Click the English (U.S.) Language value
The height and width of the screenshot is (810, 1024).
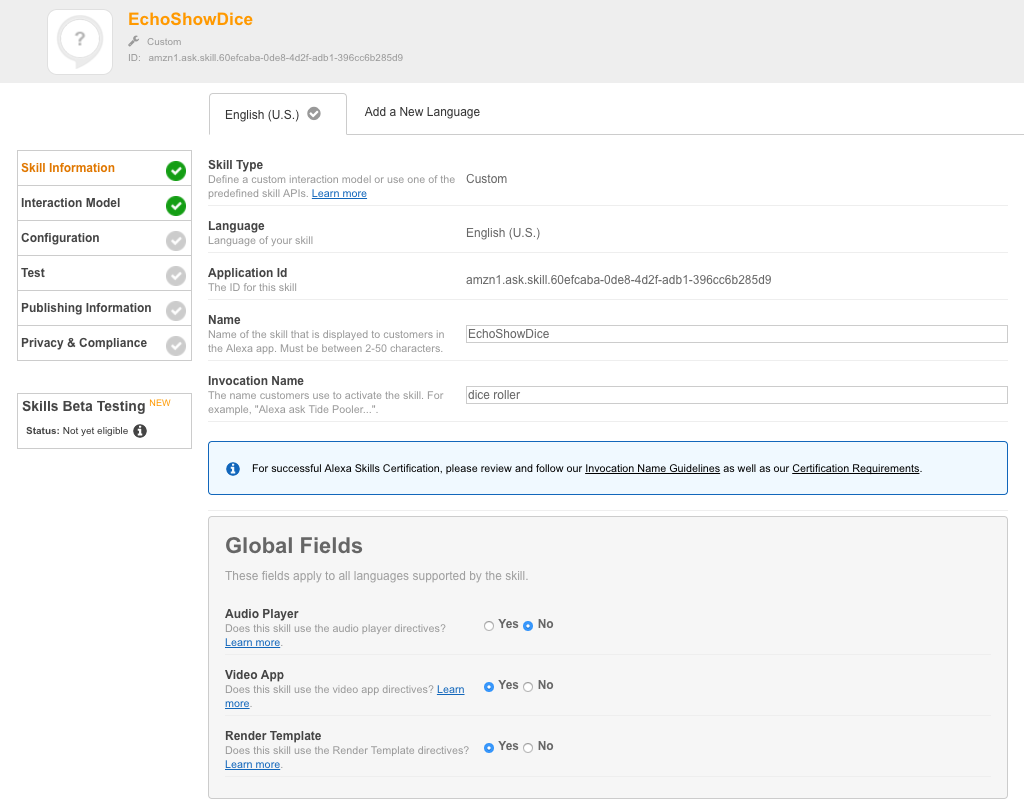tap(503, 233)
